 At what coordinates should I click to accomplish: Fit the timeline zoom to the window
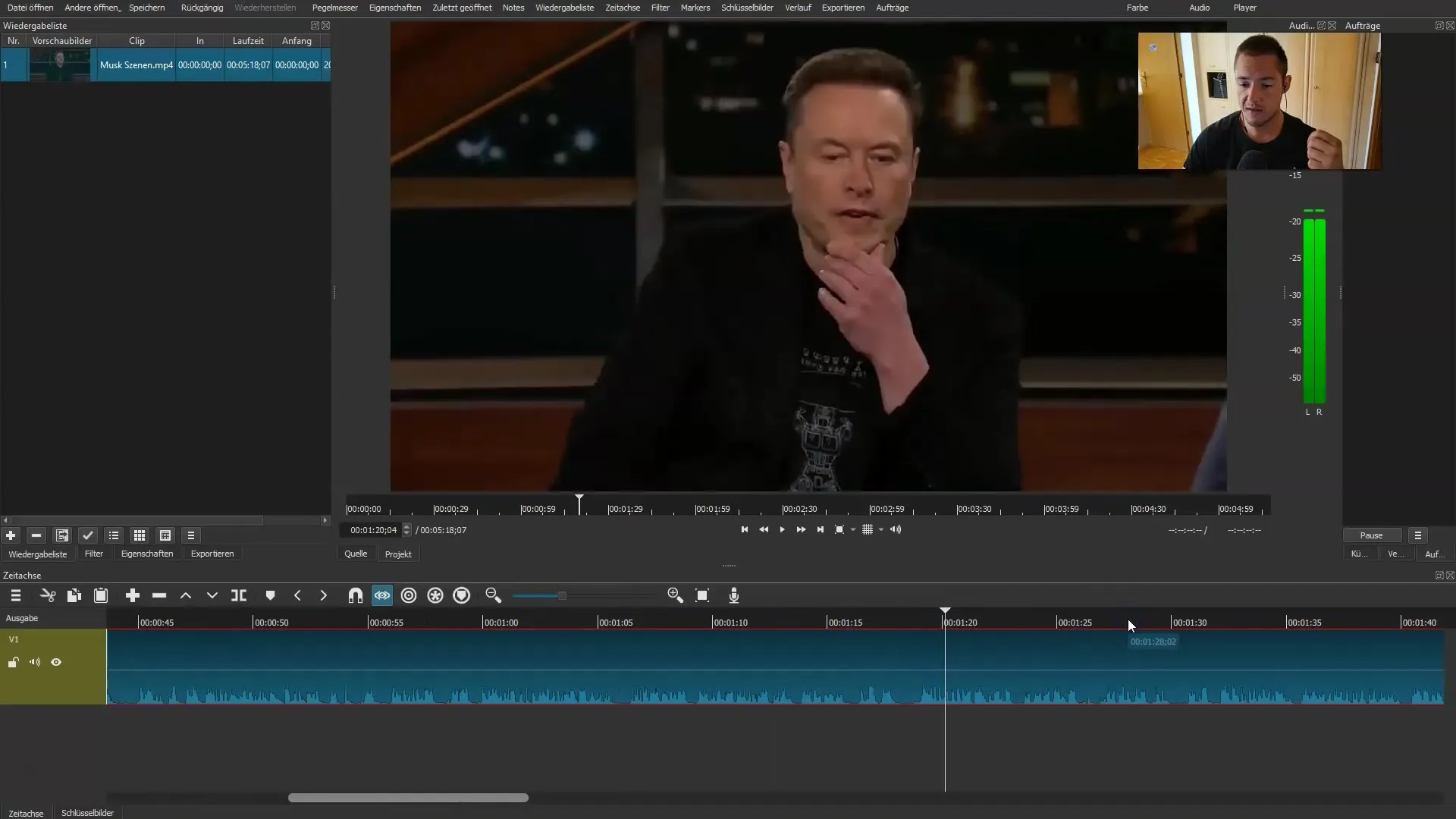pyautogui.click(x=702, y=596)
